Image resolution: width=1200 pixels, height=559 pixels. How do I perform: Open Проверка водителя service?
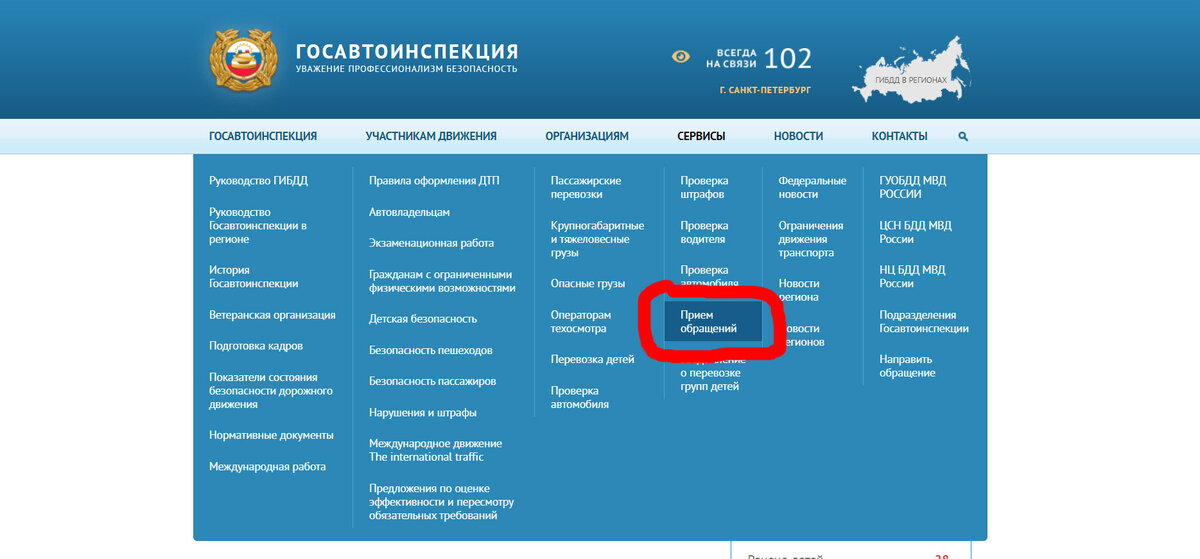pyautogui.click(x=704, y=233)
